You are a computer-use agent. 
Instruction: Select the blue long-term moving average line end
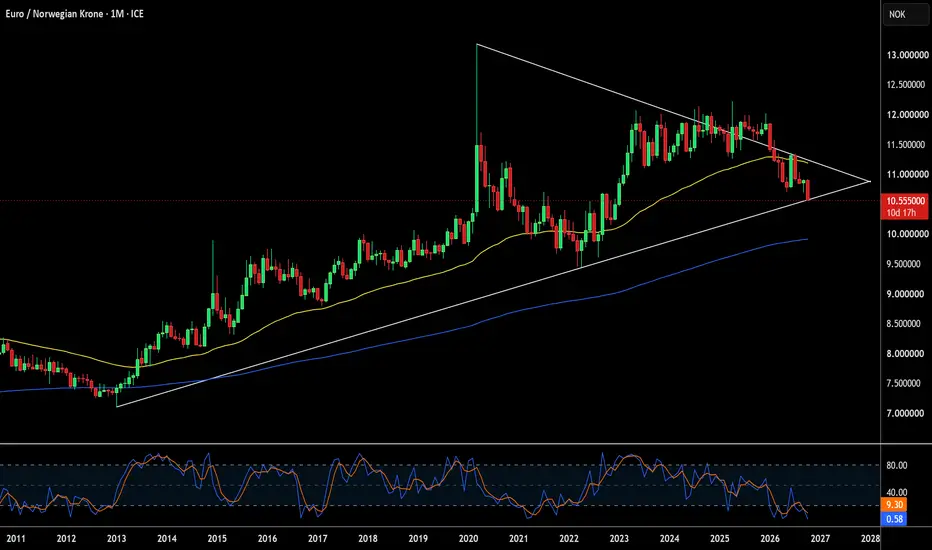pyautogui.click(x=807, y=239)
